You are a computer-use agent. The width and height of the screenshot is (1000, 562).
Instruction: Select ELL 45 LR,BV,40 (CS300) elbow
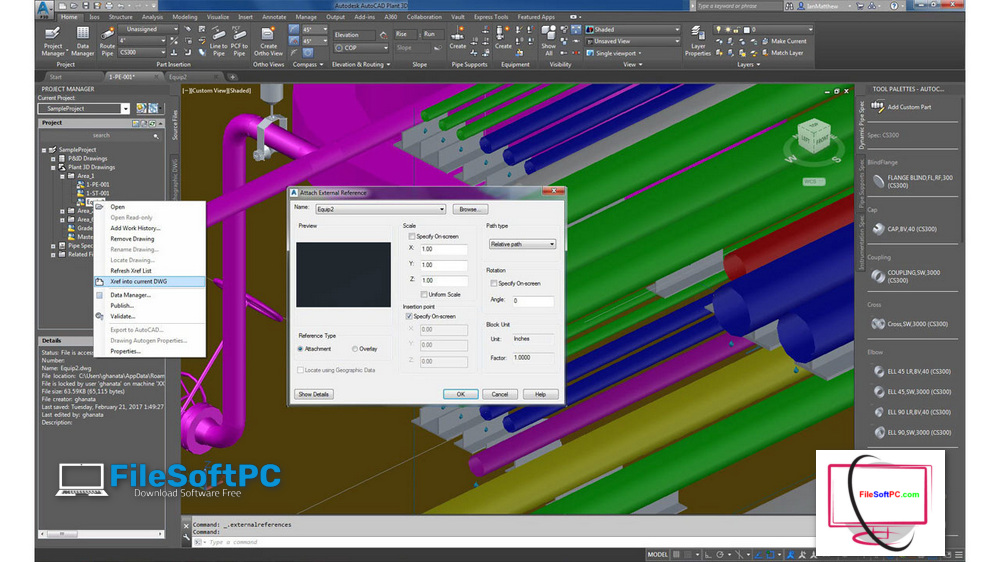912,371
